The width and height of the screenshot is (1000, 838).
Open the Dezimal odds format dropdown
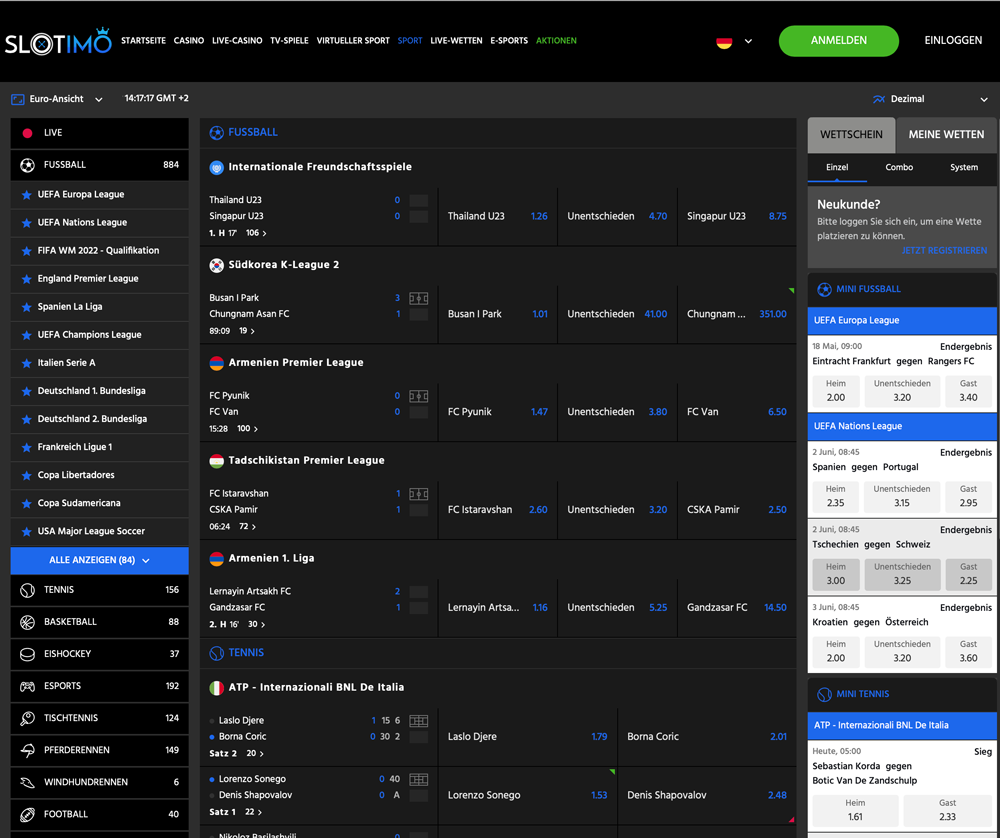click(x=983, y=99)
